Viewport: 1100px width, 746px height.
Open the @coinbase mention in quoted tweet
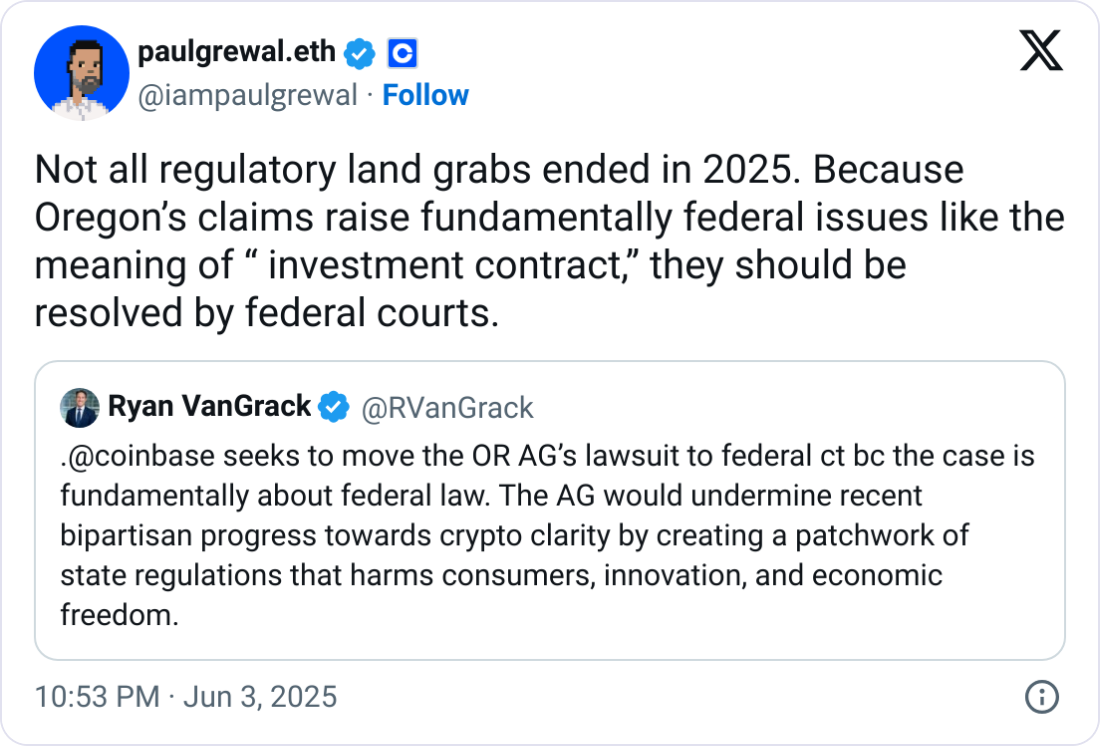point(131,456)
